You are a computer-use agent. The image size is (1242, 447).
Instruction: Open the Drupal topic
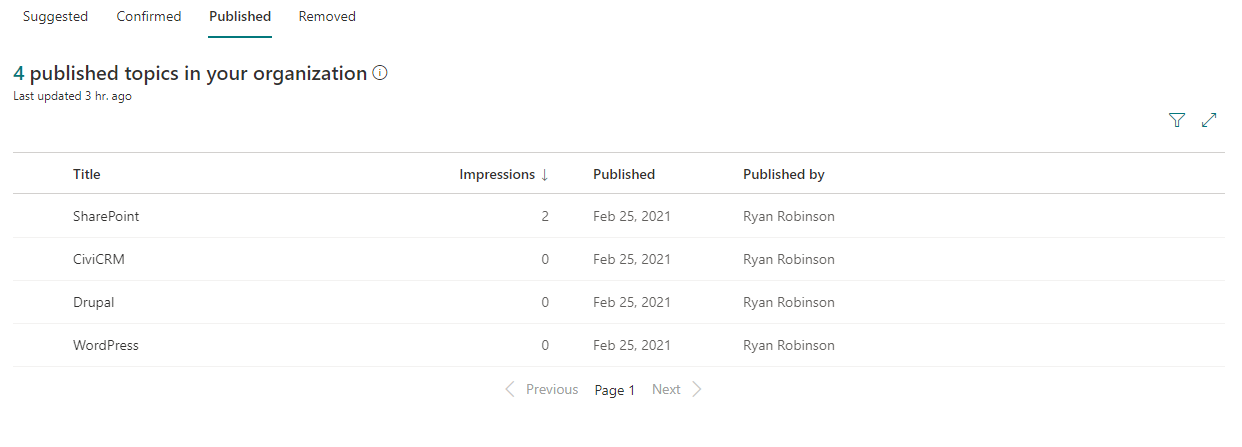point(94,302)
